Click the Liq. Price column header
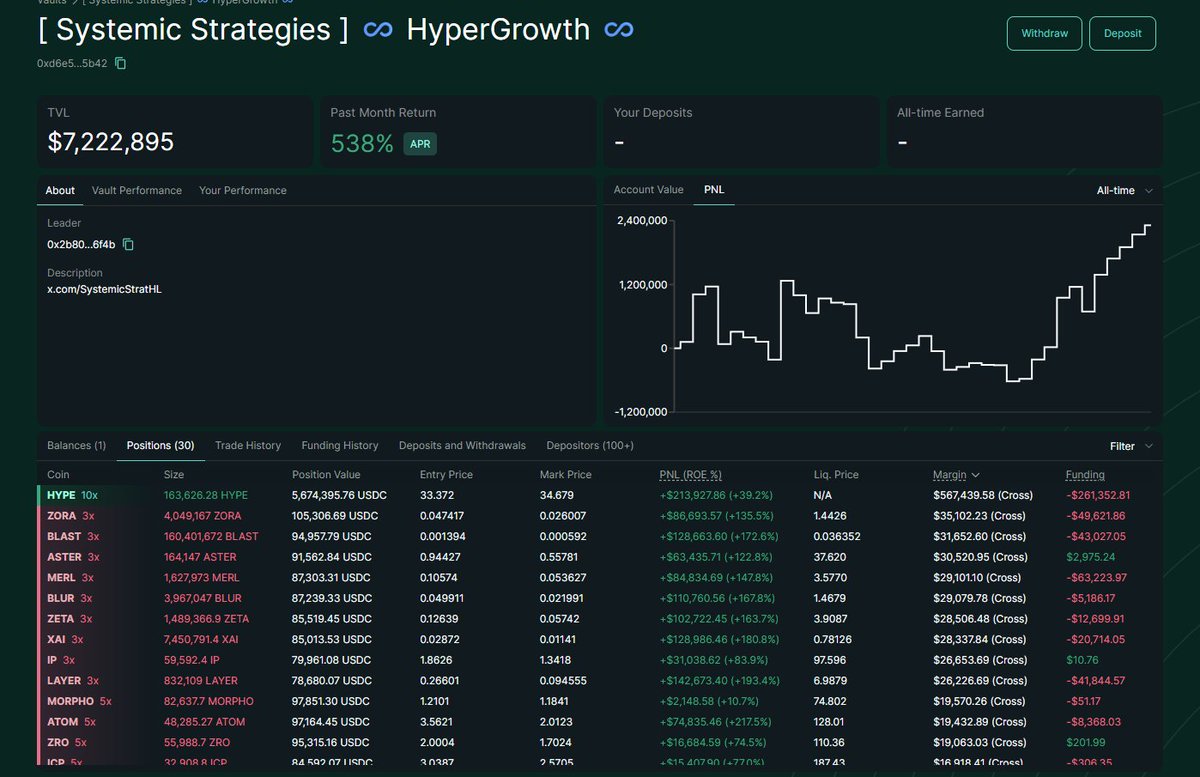This screenshot has height=777, width=1200. (x=836, y=475)
